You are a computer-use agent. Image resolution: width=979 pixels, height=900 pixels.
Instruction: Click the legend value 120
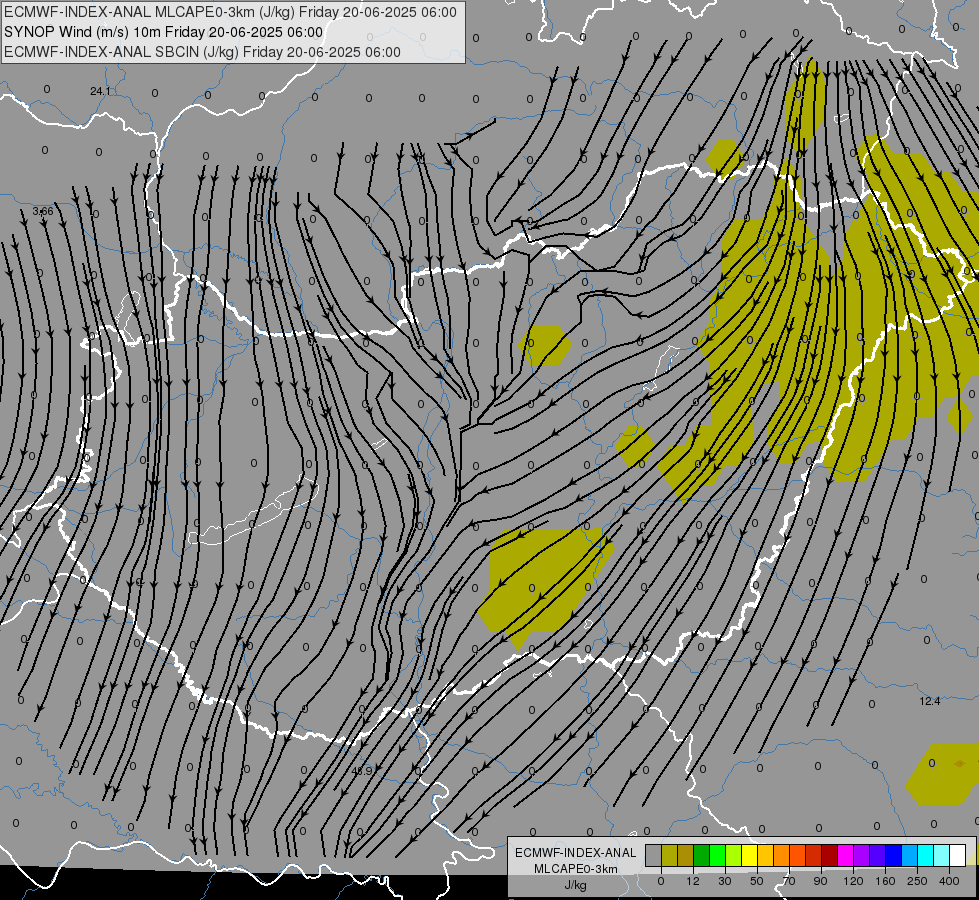pyautogui.click(x=853, y=881)
